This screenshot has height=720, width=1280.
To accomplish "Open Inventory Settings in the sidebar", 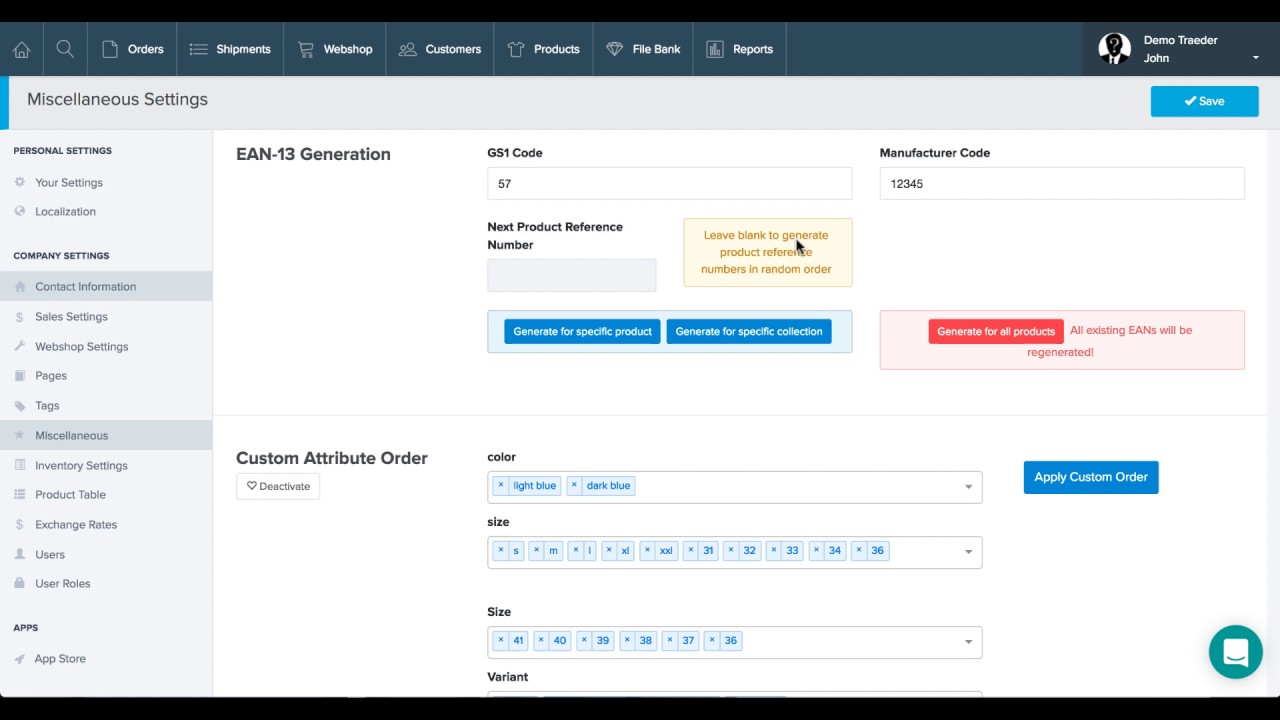I will pos(81,465).
